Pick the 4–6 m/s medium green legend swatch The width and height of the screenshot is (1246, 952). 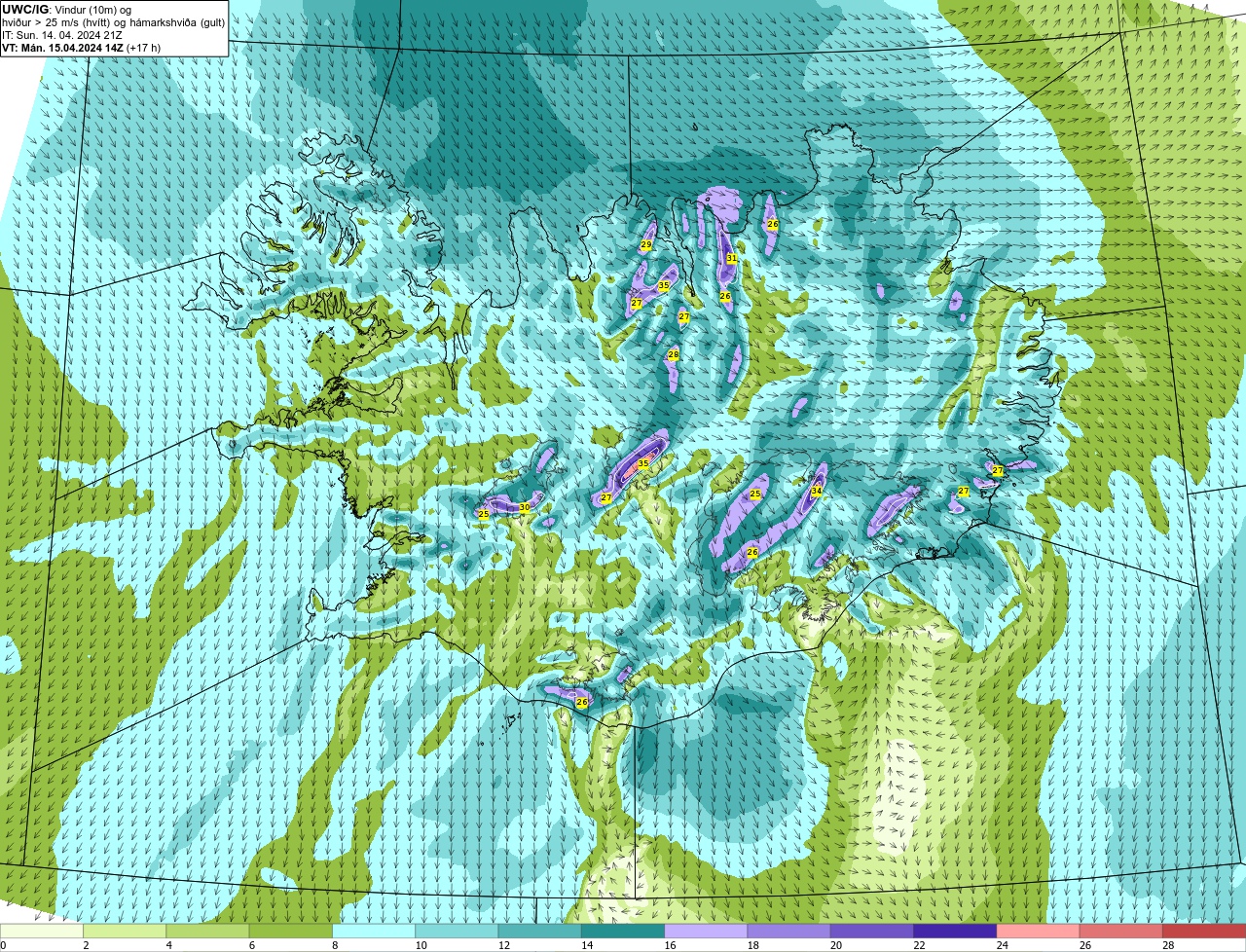(x=208, y=931)
